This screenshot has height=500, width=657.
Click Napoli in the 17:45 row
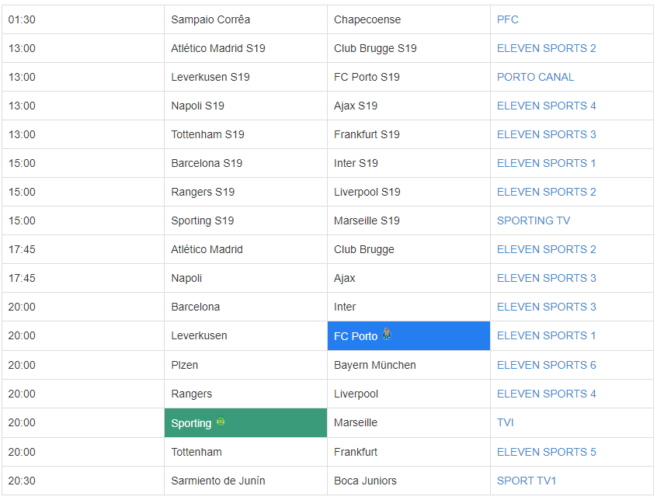pyautogui.click(x=246, y=278)
